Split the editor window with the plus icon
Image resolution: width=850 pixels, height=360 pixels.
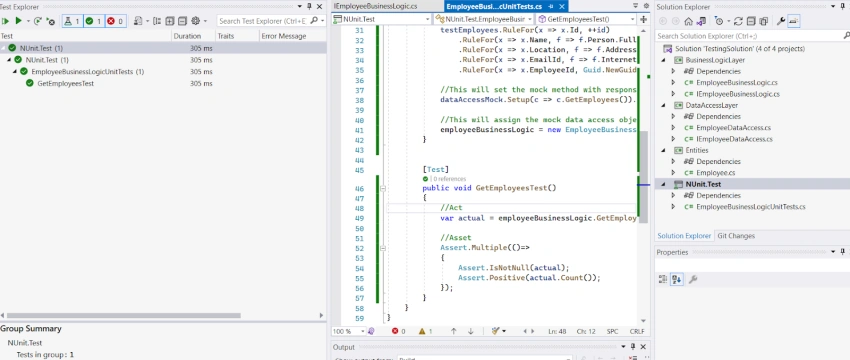pos(643,19)
